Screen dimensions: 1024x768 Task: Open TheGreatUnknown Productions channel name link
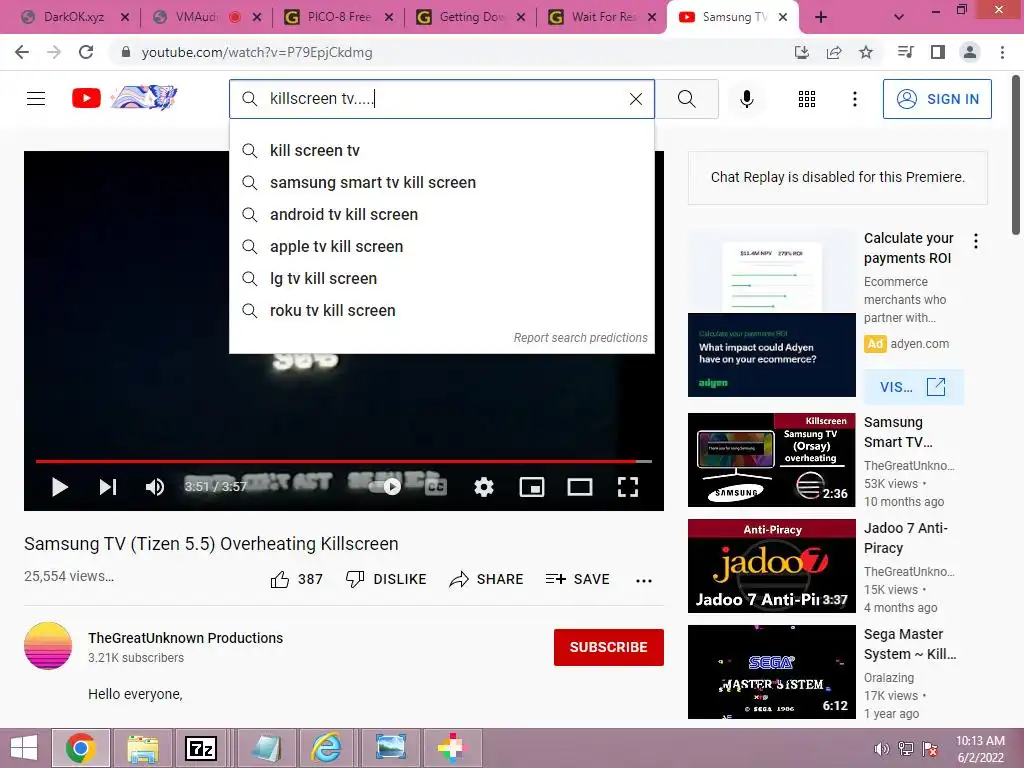185,638
